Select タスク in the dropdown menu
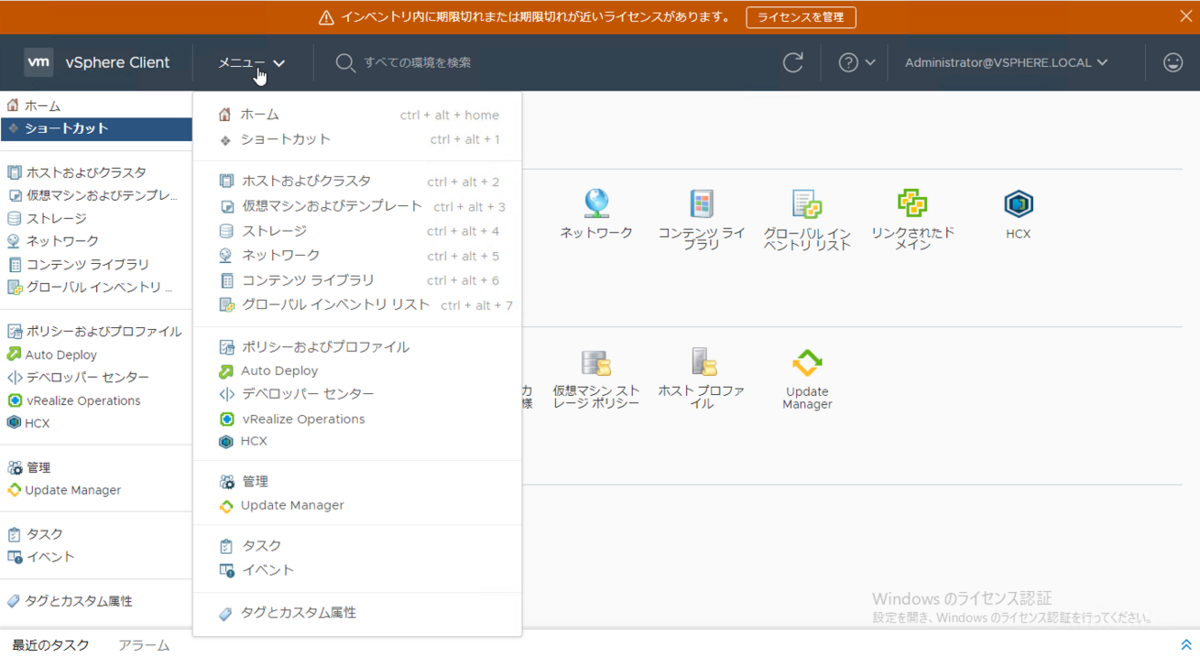 [357, 546]
